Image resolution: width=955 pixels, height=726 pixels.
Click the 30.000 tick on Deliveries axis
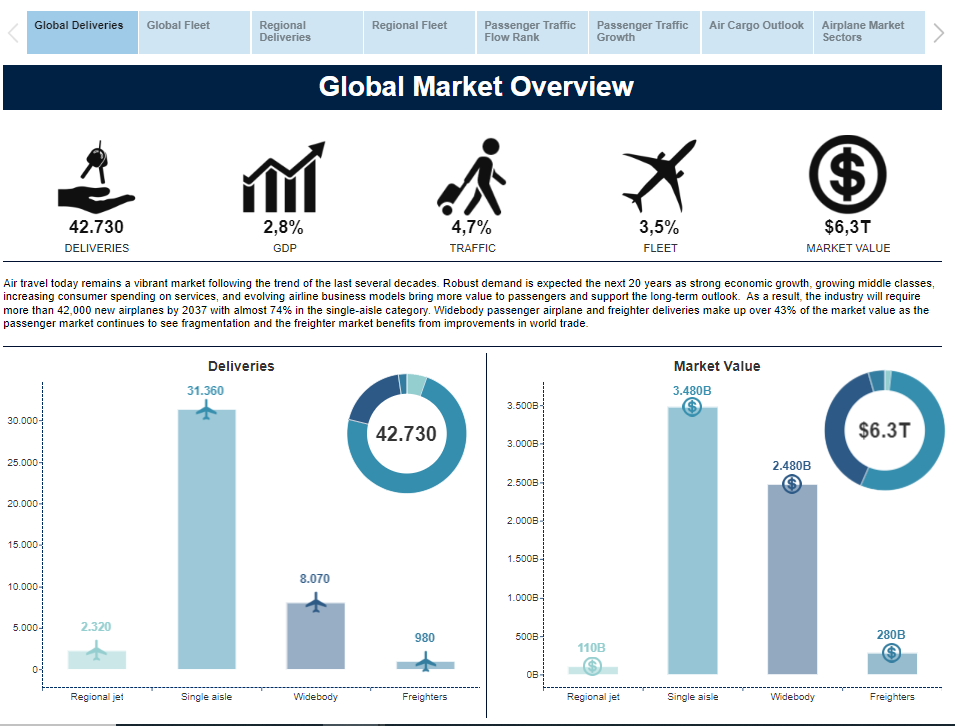click(x=23, y=420)
